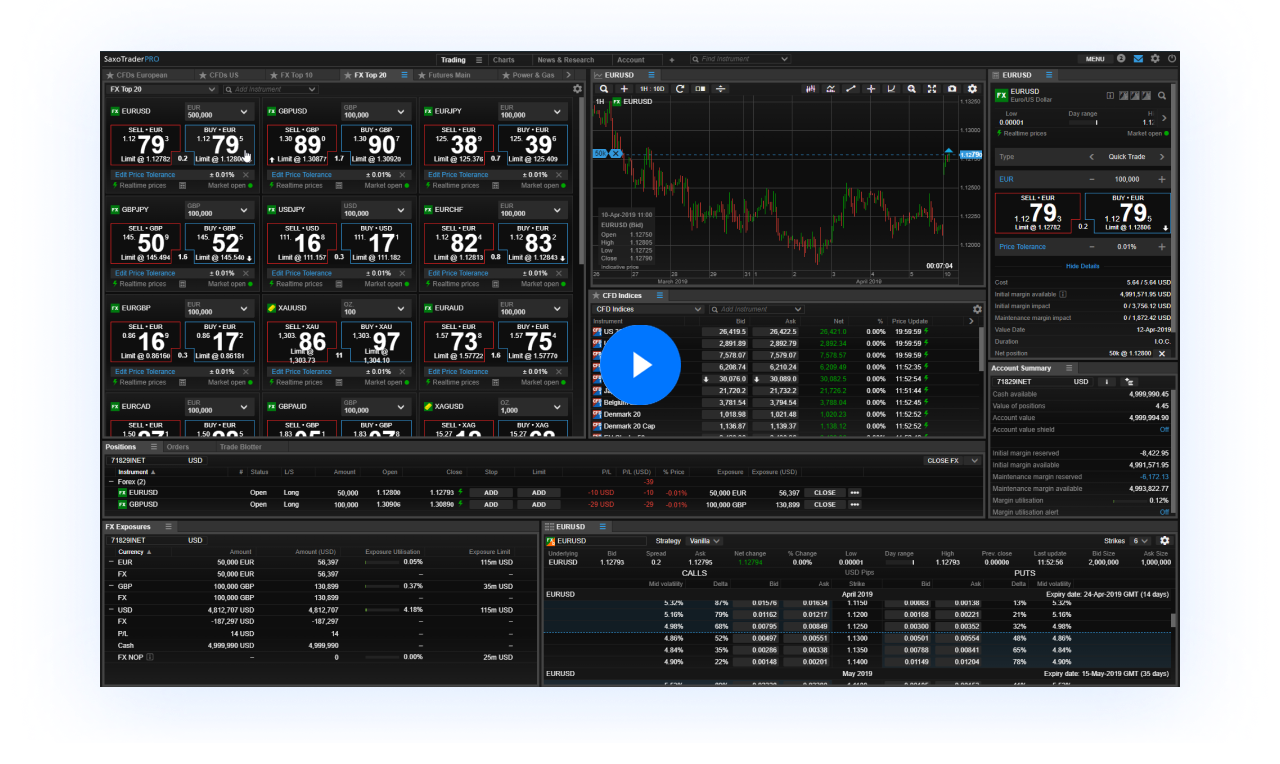Switch to Futures Main watchlist tab
Viewport: 1280px width, 764px height.
coord(444,75)
